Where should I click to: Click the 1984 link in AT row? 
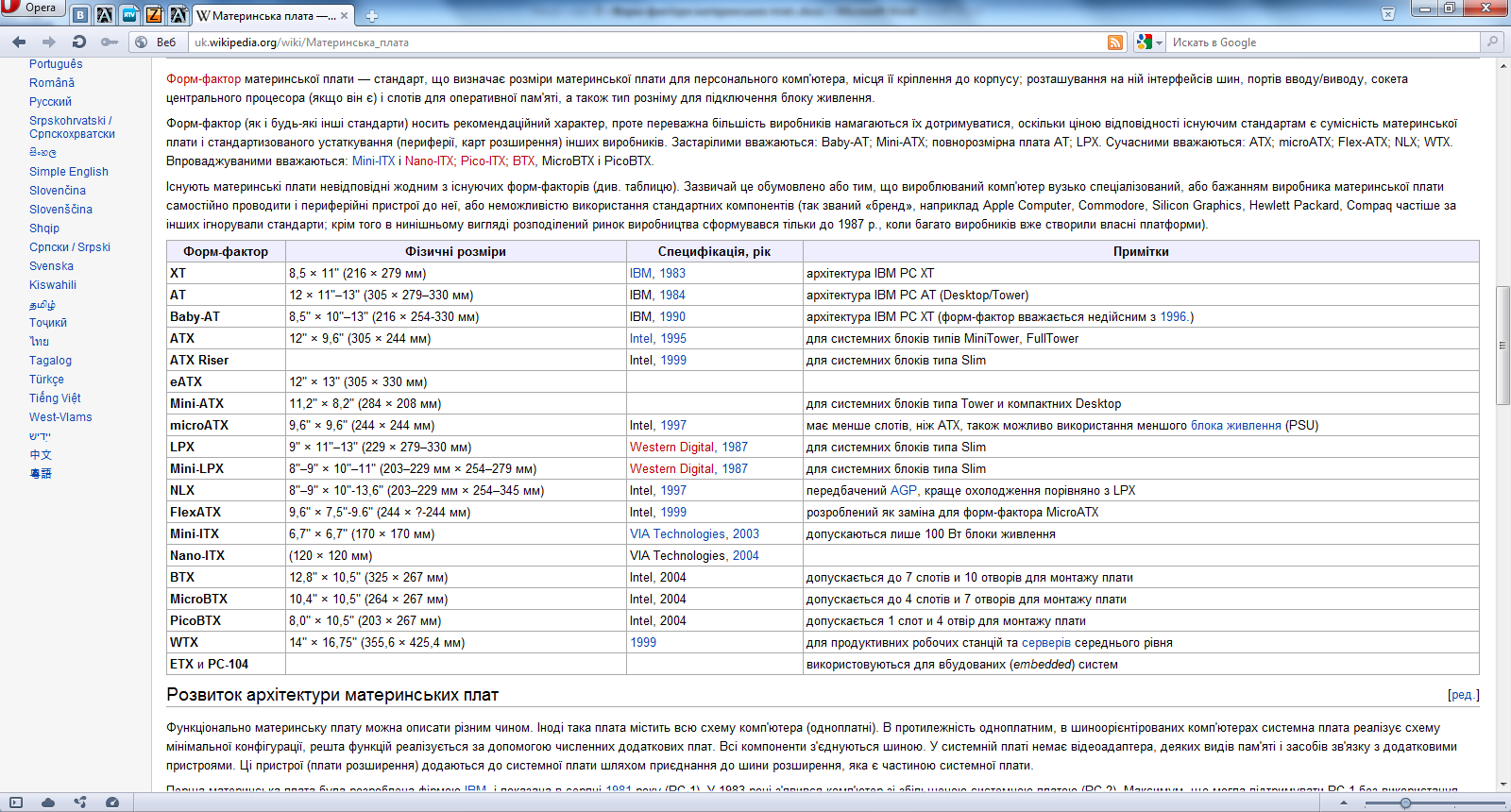[672, 296]
